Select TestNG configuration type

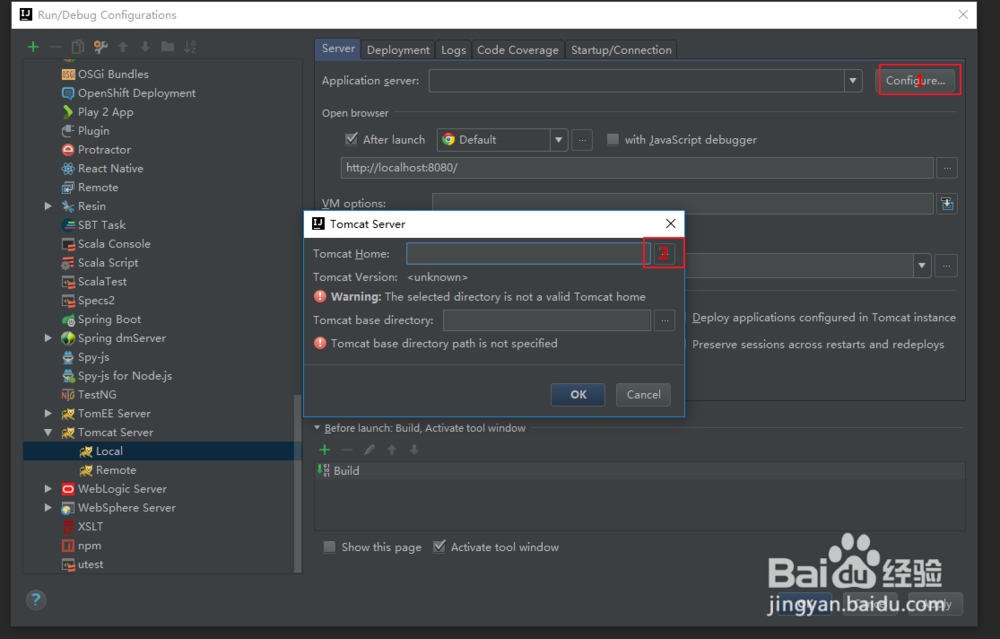pos(89,395)
